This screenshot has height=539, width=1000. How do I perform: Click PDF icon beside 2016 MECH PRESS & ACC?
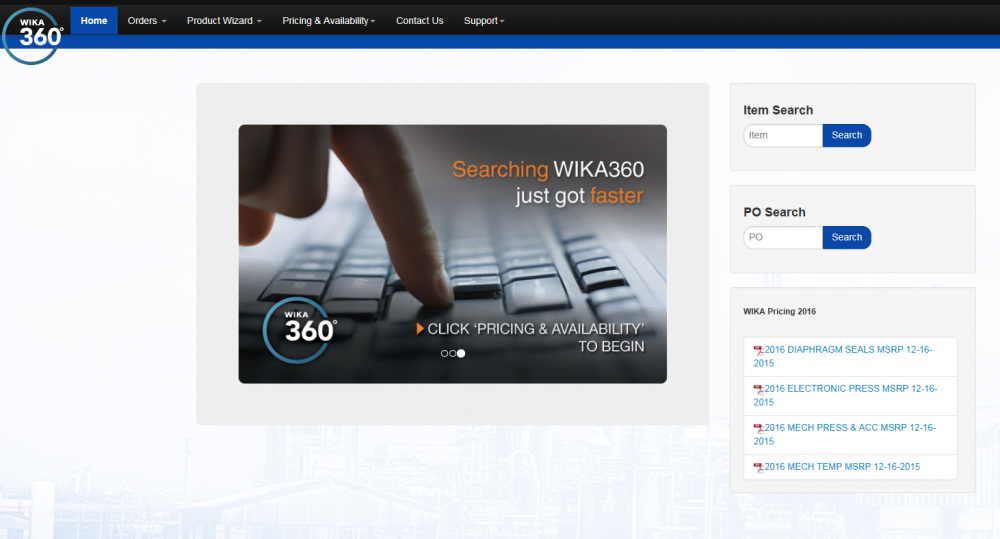758,428
